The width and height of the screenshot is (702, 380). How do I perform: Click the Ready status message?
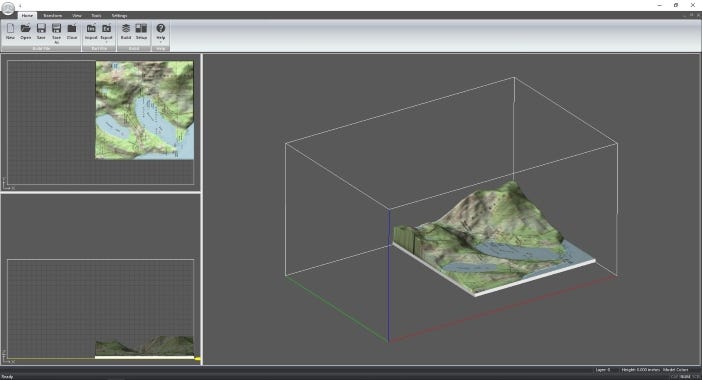[8, 376]
